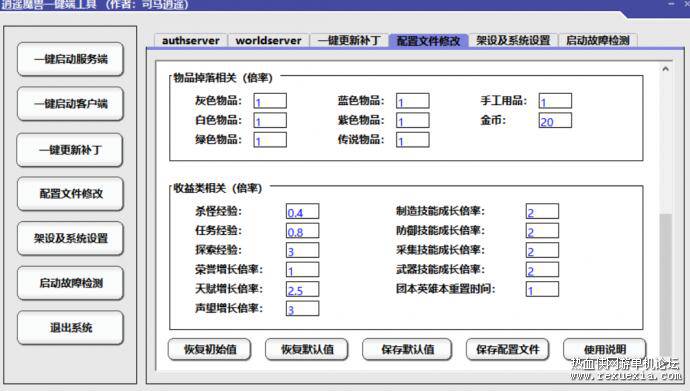
Task: Open 架设及系统设置 from the sidebar
Action: (70, 238)
